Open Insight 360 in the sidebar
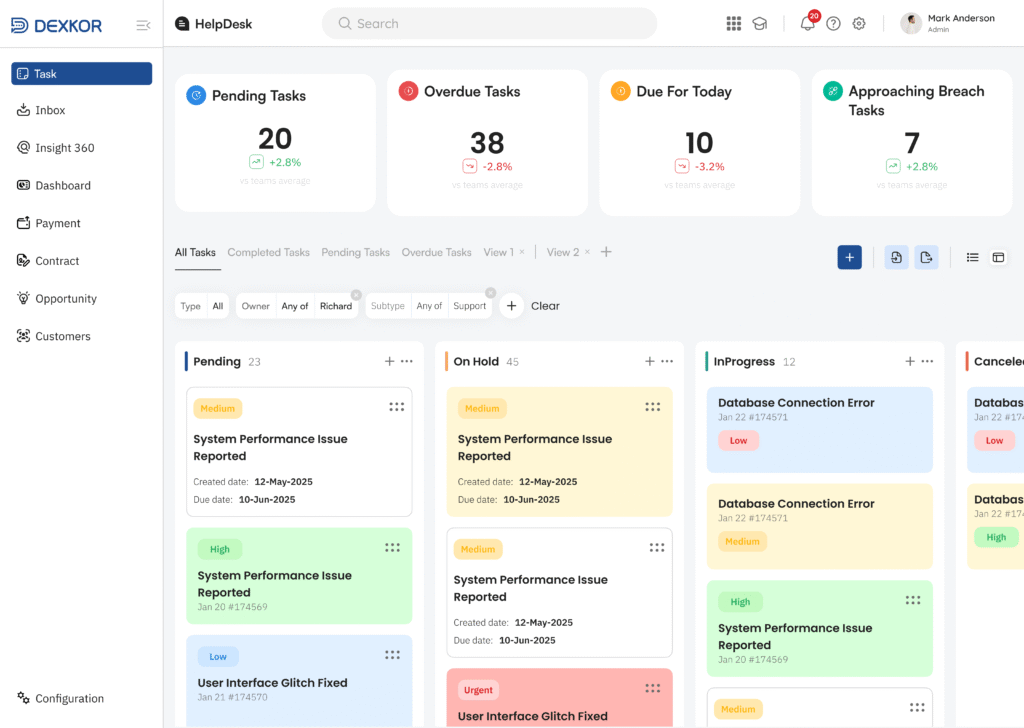This screenshot has width=1024, height=728. (64, 148)
